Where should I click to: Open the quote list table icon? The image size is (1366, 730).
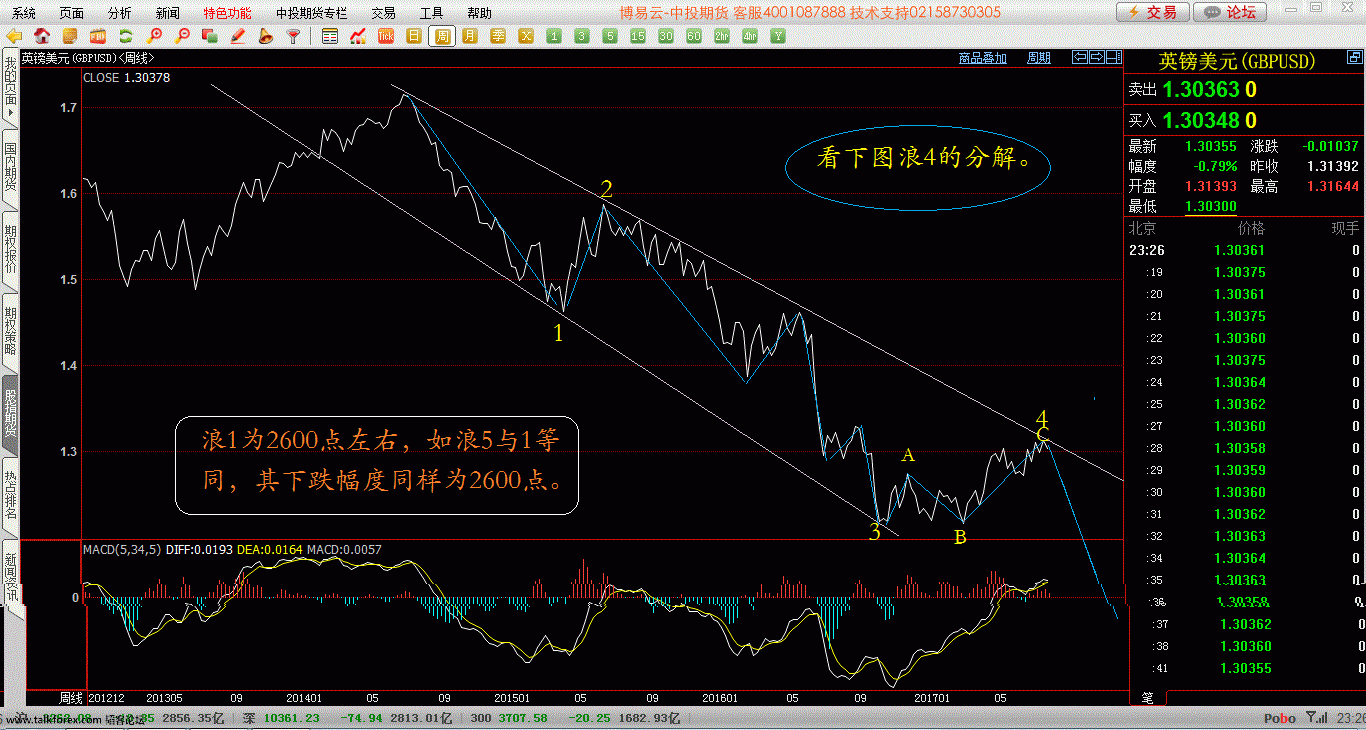click(330, 36)
